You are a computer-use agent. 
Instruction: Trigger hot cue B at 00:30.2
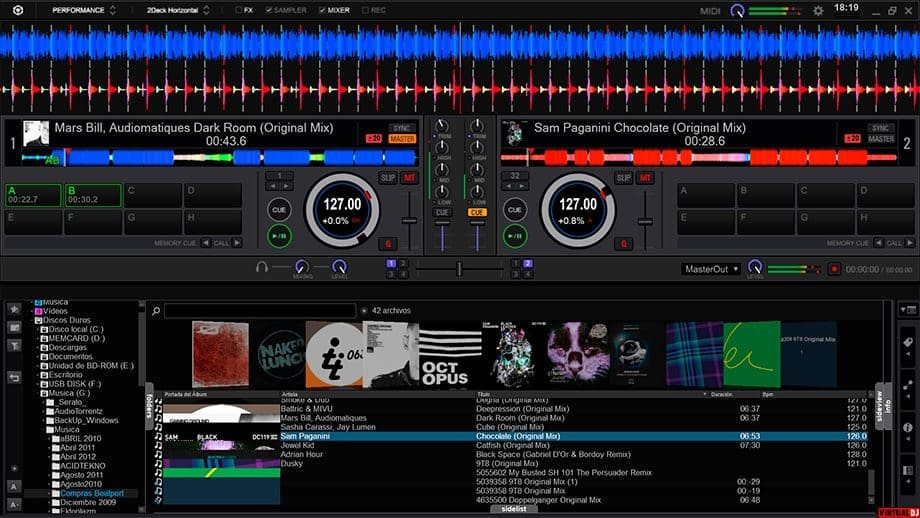point(93,195)
